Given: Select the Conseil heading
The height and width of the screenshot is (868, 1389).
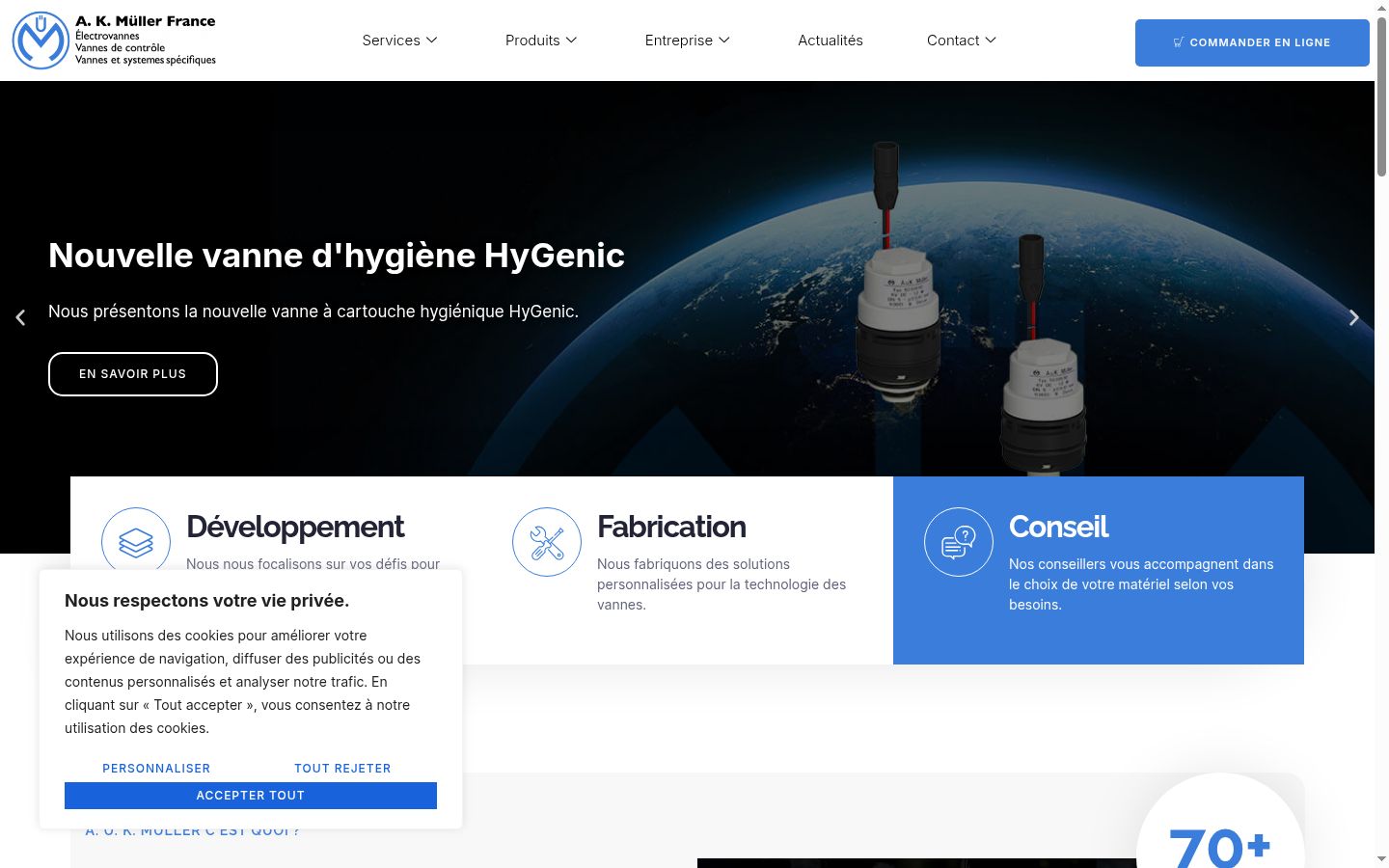Looking at the screenshot, I should [x=1058, y=527].
